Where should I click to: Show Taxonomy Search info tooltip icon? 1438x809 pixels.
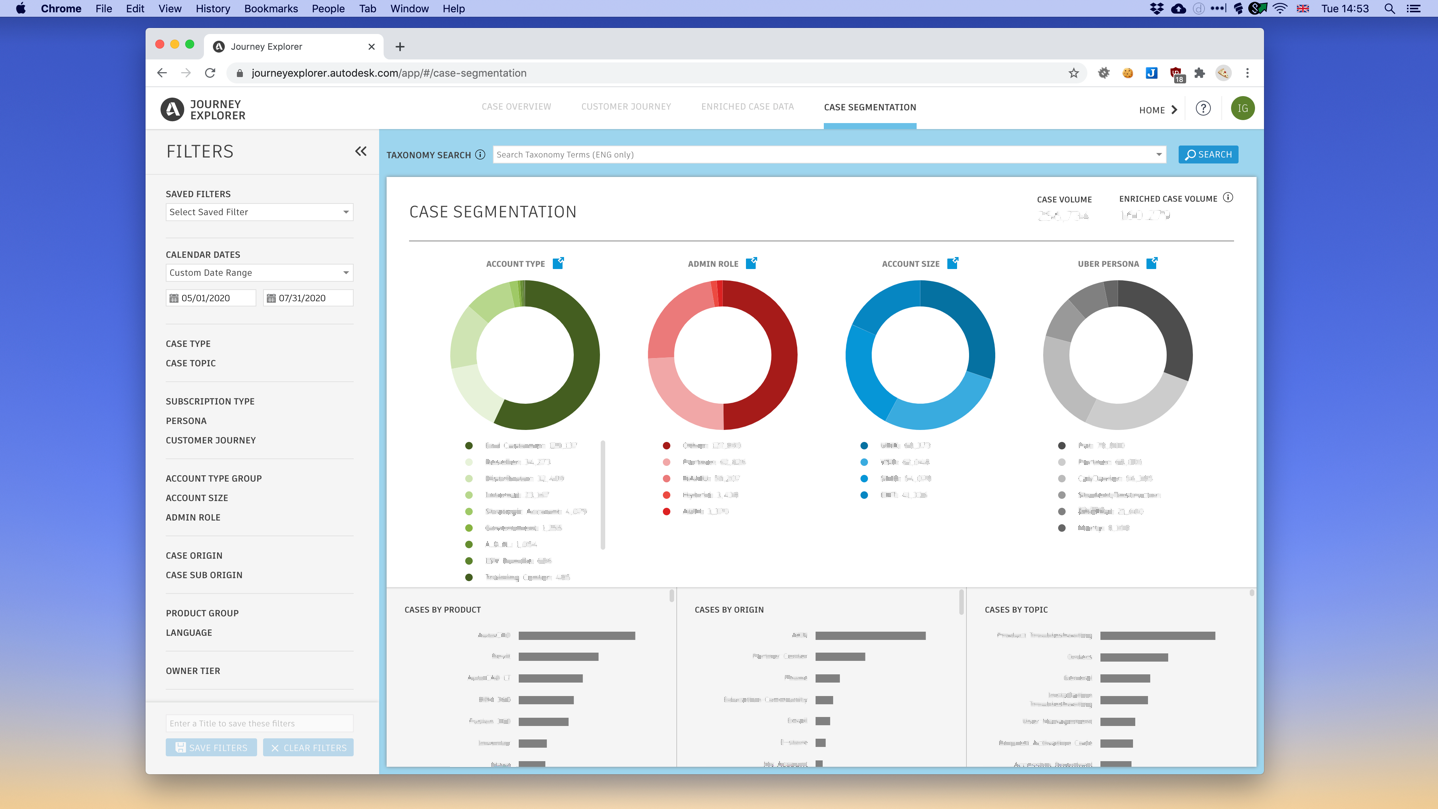tap(480, 155)
